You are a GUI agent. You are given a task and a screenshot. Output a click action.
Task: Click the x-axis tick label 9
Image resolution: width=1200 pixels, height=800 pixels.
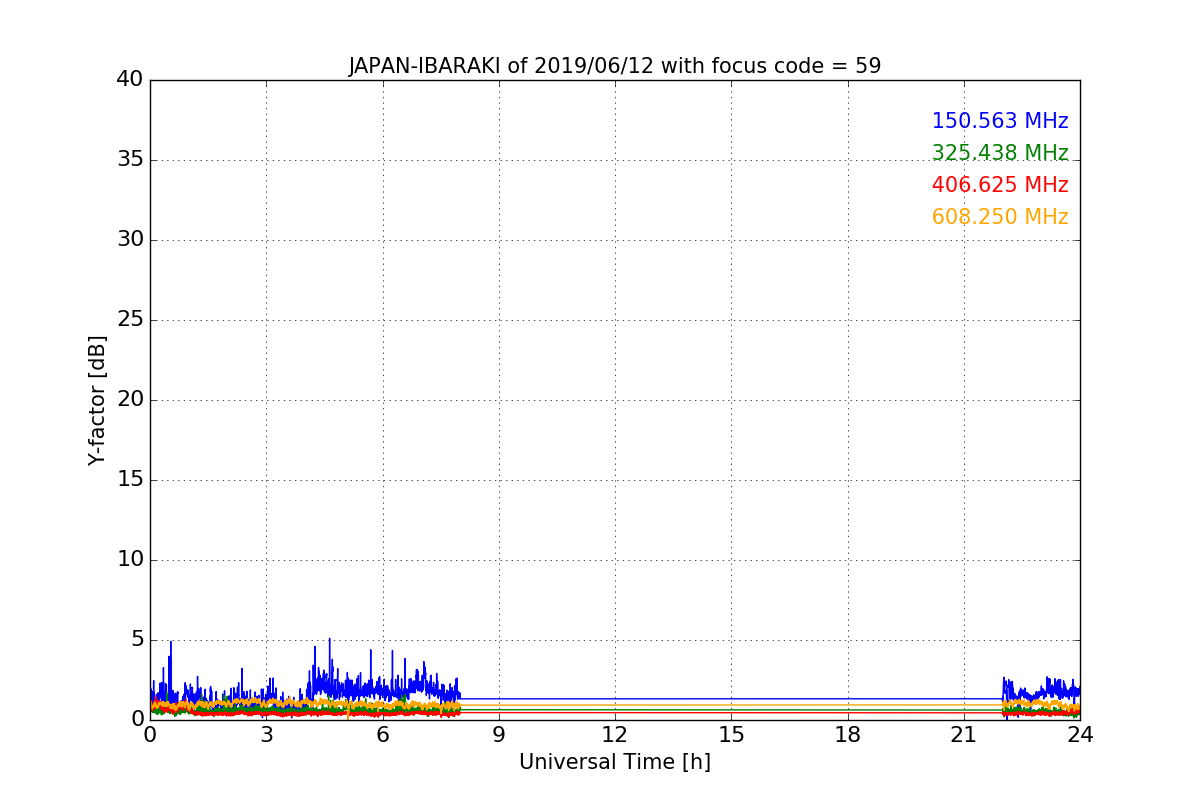pos(499,734)
